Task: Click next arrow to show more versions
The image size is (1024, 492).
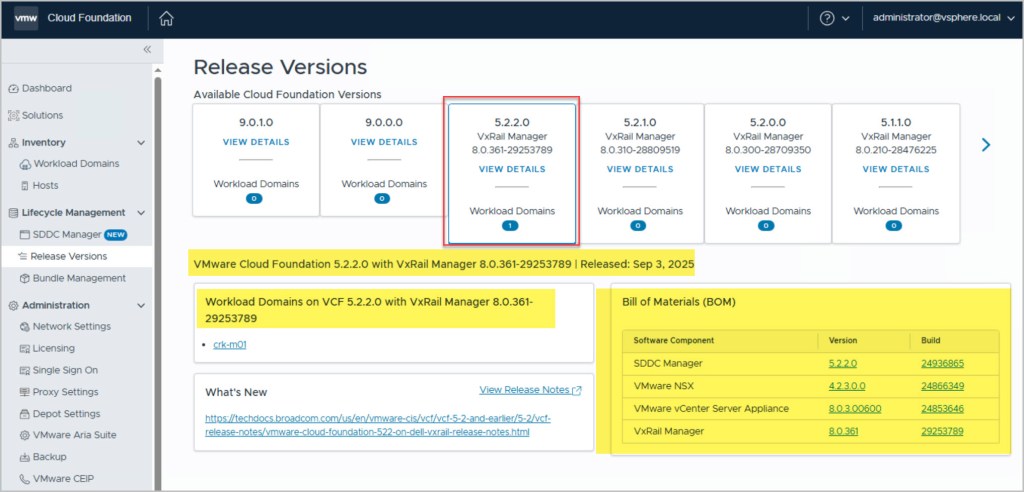Action: pos(986,145)
